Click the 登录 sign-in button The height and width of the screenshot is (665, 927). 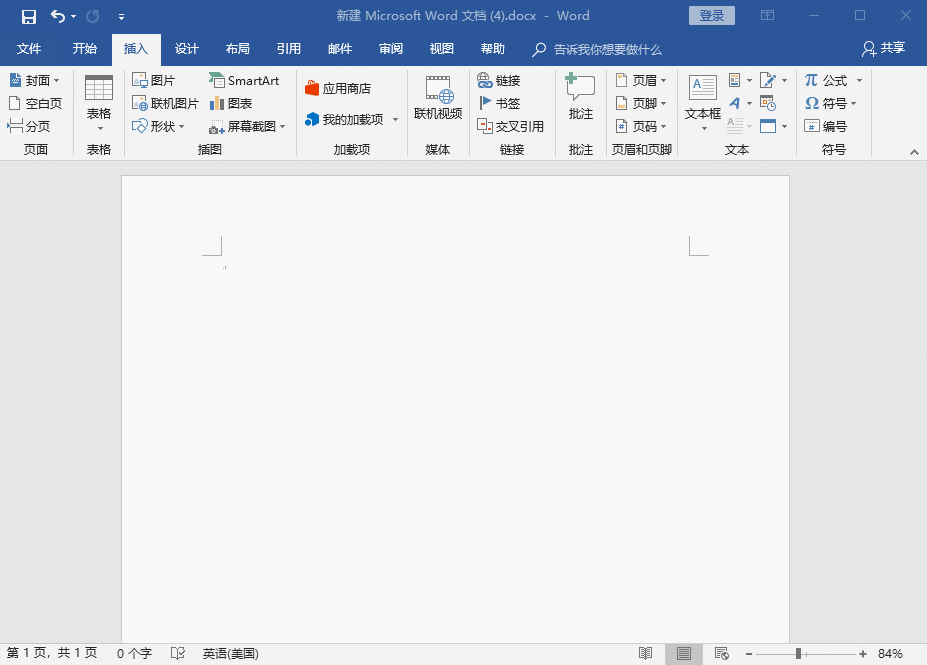711,15
